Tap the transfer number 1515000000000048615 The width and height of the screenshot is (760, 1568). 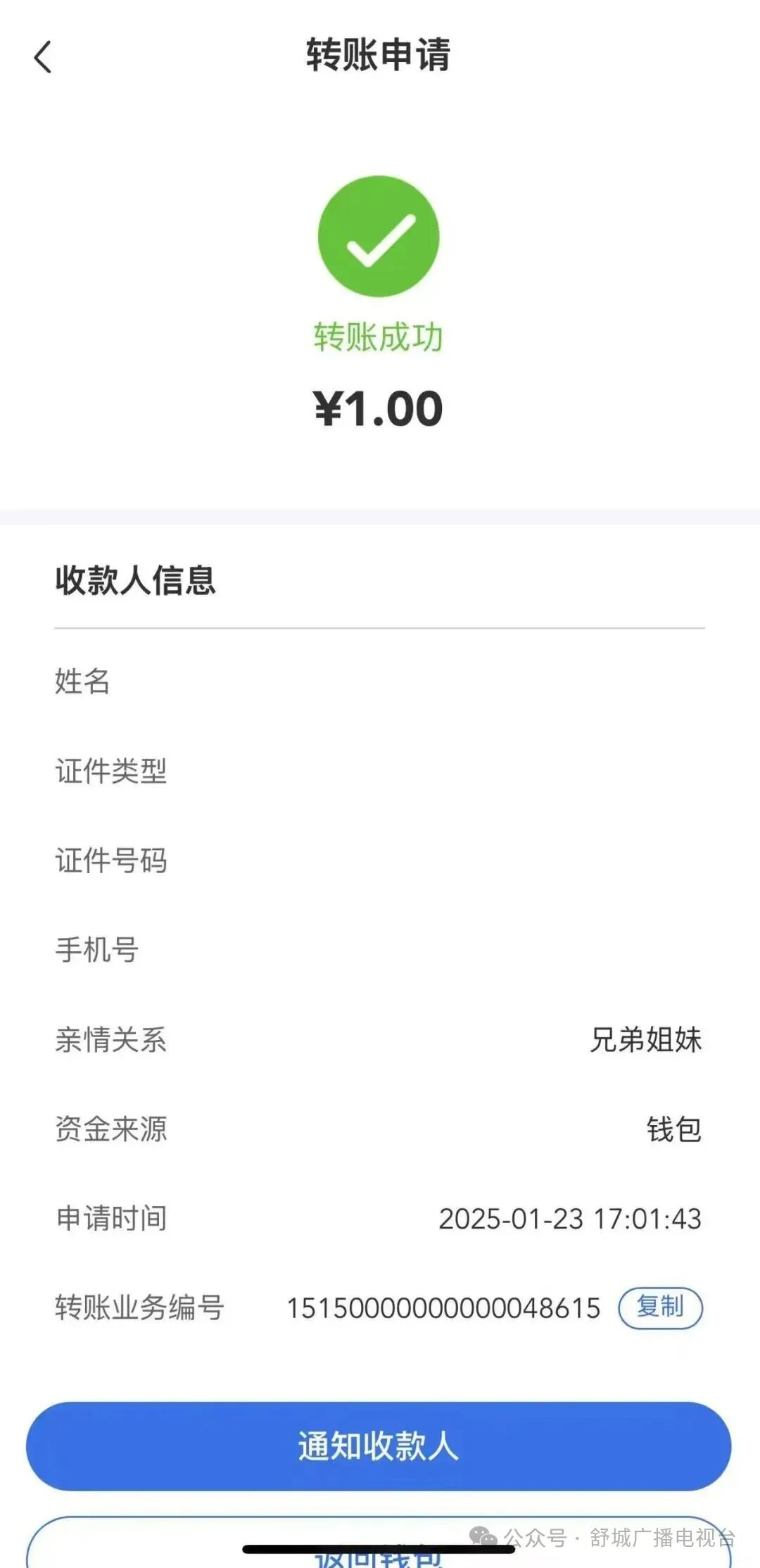[443, 1308]
